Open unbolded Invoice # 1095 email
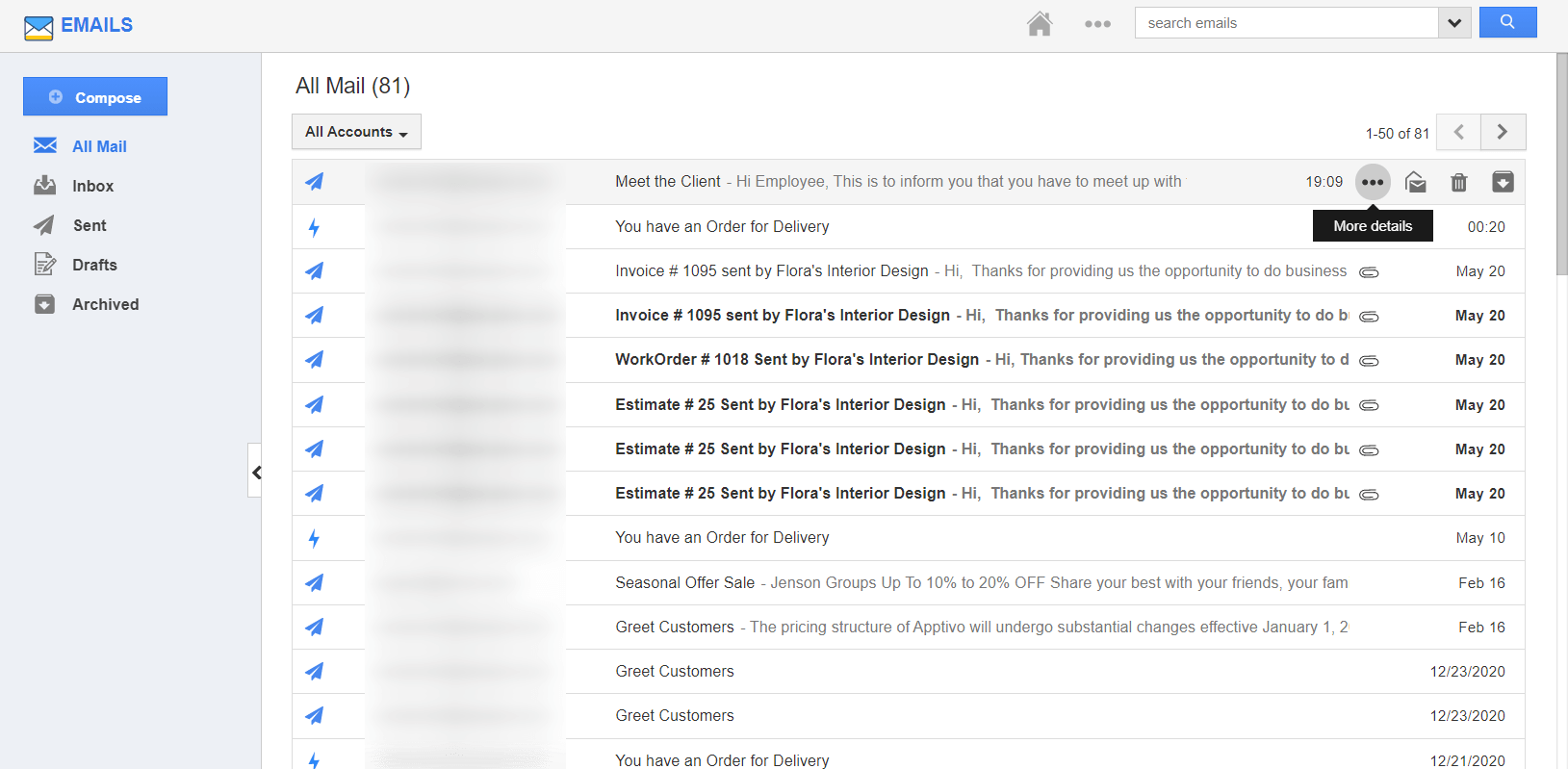Screen dimensions: 1568x769 point(909,271)
